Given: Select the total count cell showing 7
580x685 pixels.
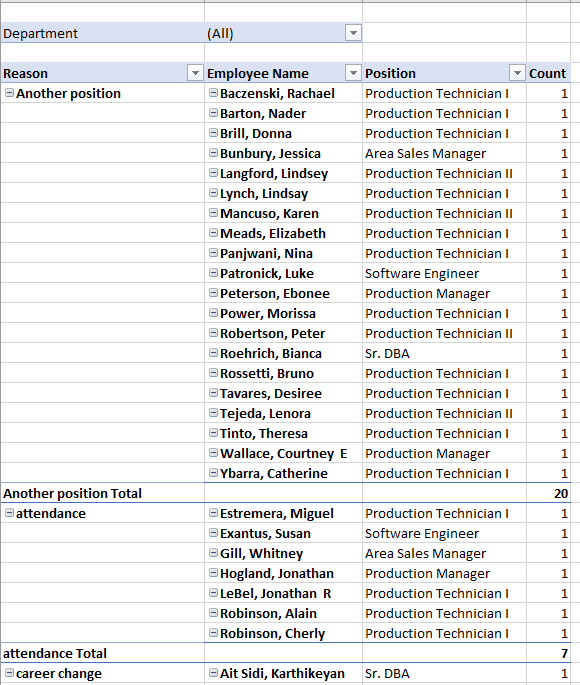Looking at the screenshot, I should point(548,653).
